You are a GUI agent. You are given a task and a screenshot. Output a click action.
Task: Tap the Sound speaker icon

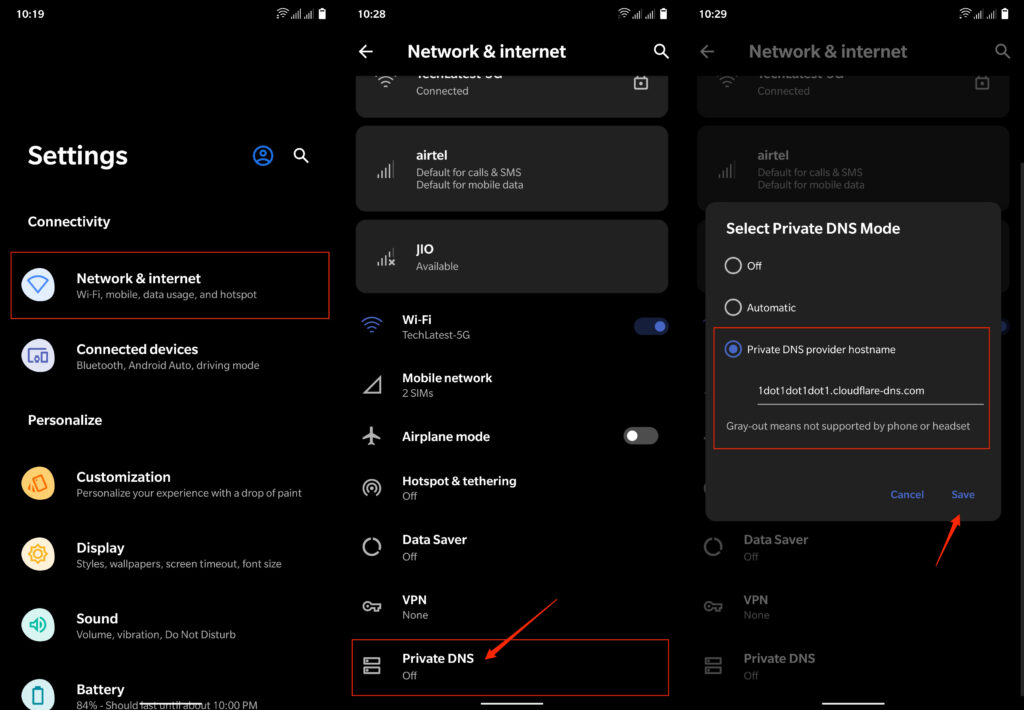[38, 625]
